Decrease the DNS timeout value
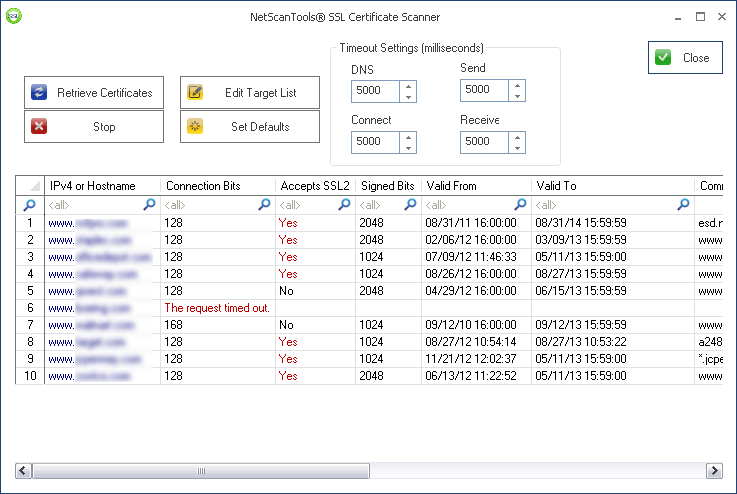This screenshot has width=737, height=494. point(408,97)
